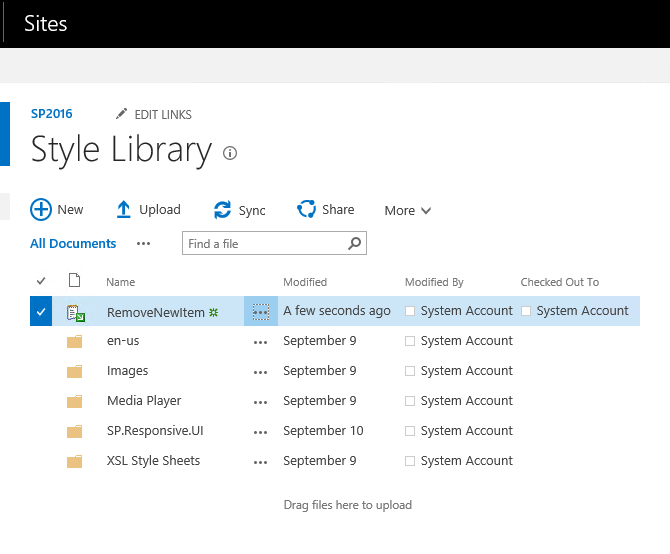Toggle System Account presence box for en-us
The height and width of the screenshot is (554, 670).
click(410, 341)
